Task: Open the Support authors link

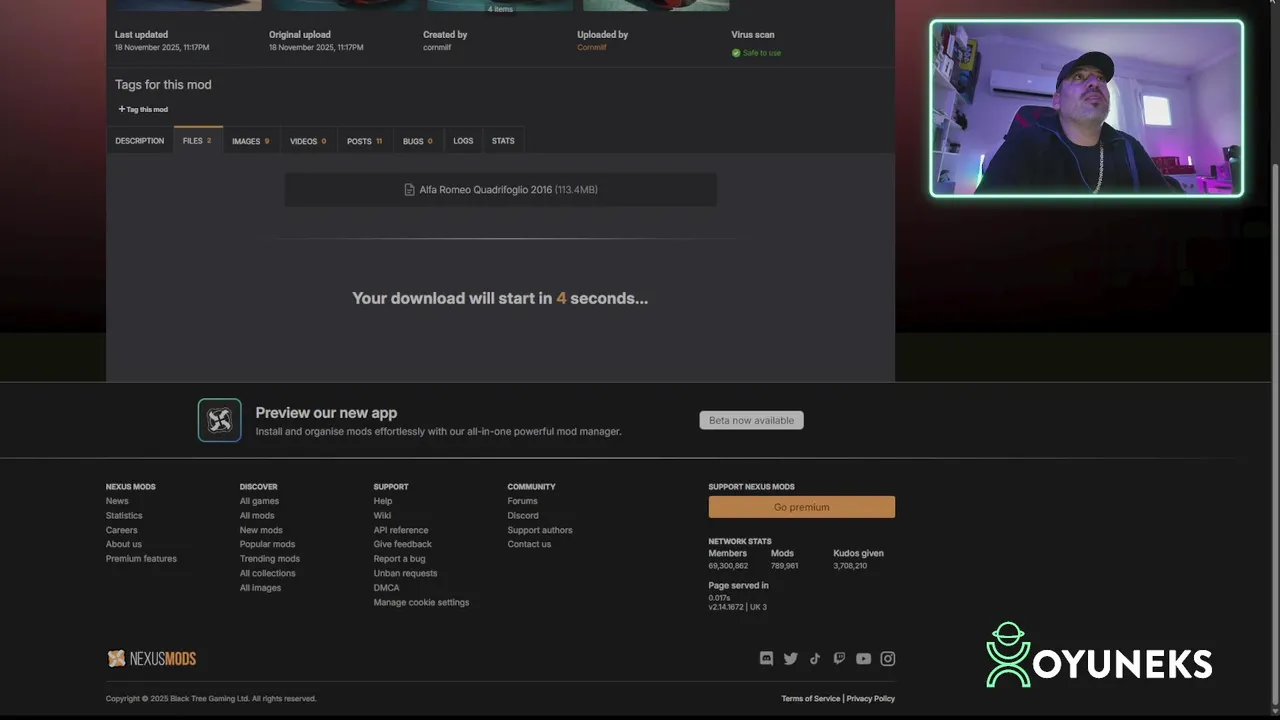Action: coord(540,530)
